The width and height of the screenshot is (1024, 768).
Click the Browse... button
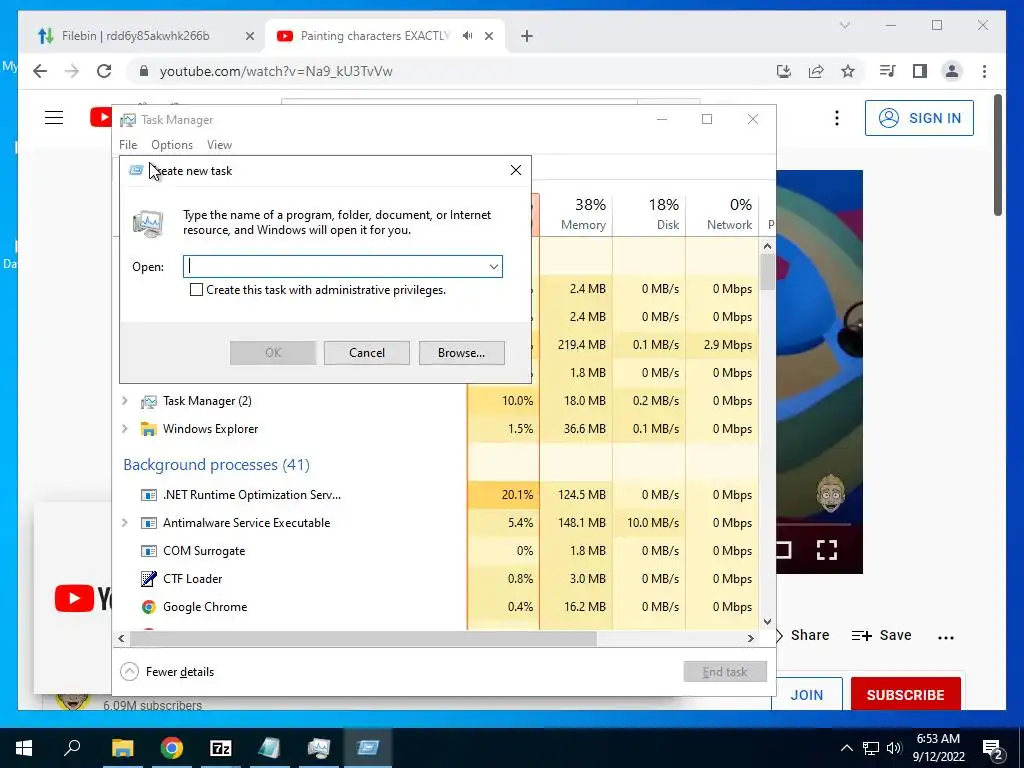[461, 353]
